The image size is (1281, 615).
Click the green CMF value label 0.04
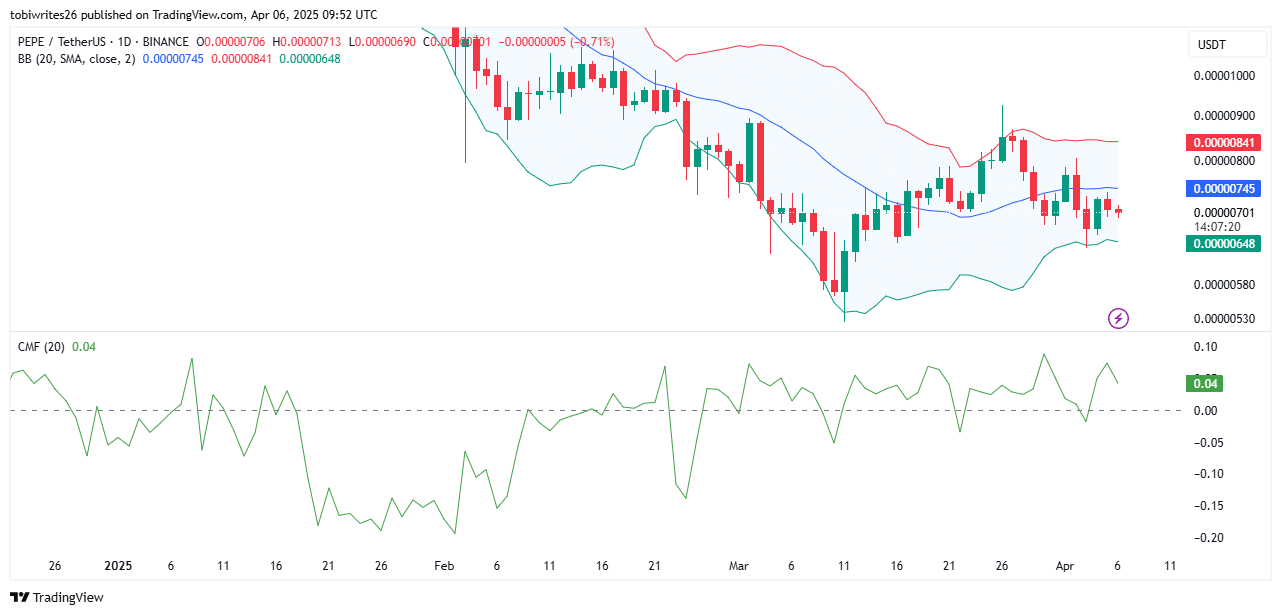(1203, 383)
